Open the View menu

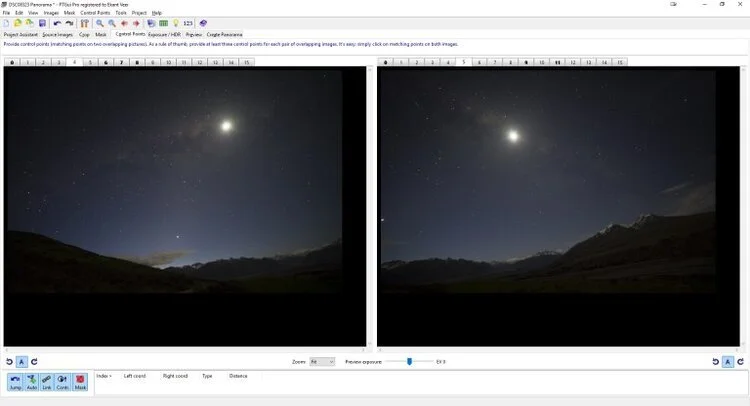[x=33, y=13]
